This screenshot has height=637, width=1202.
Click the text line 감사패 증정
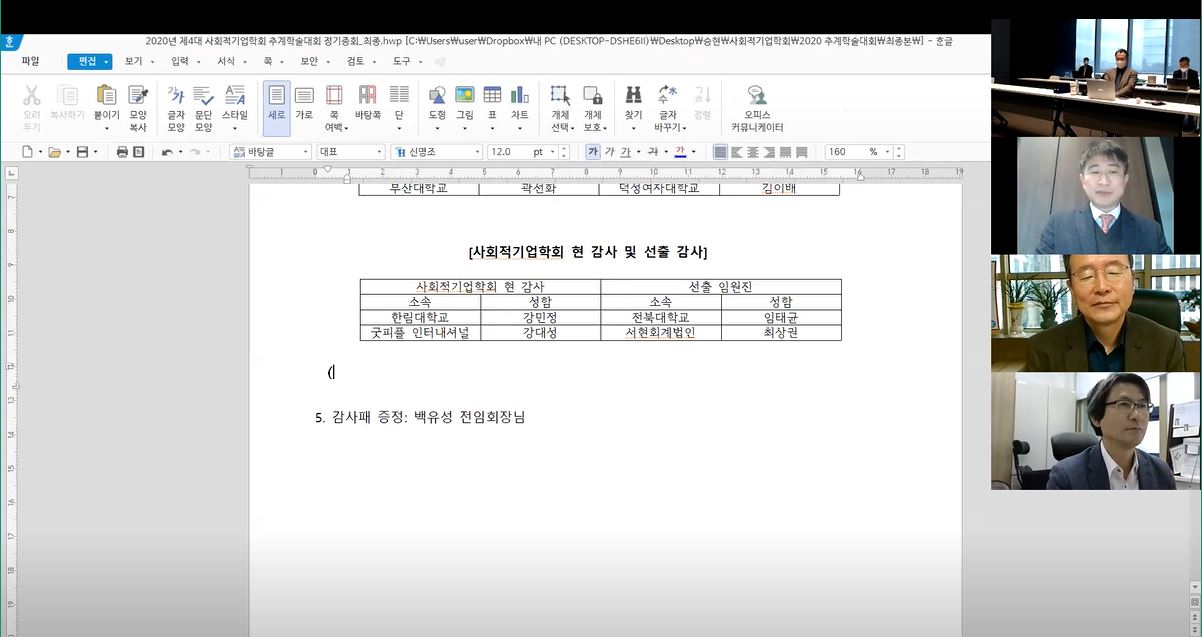click(420, 417)
